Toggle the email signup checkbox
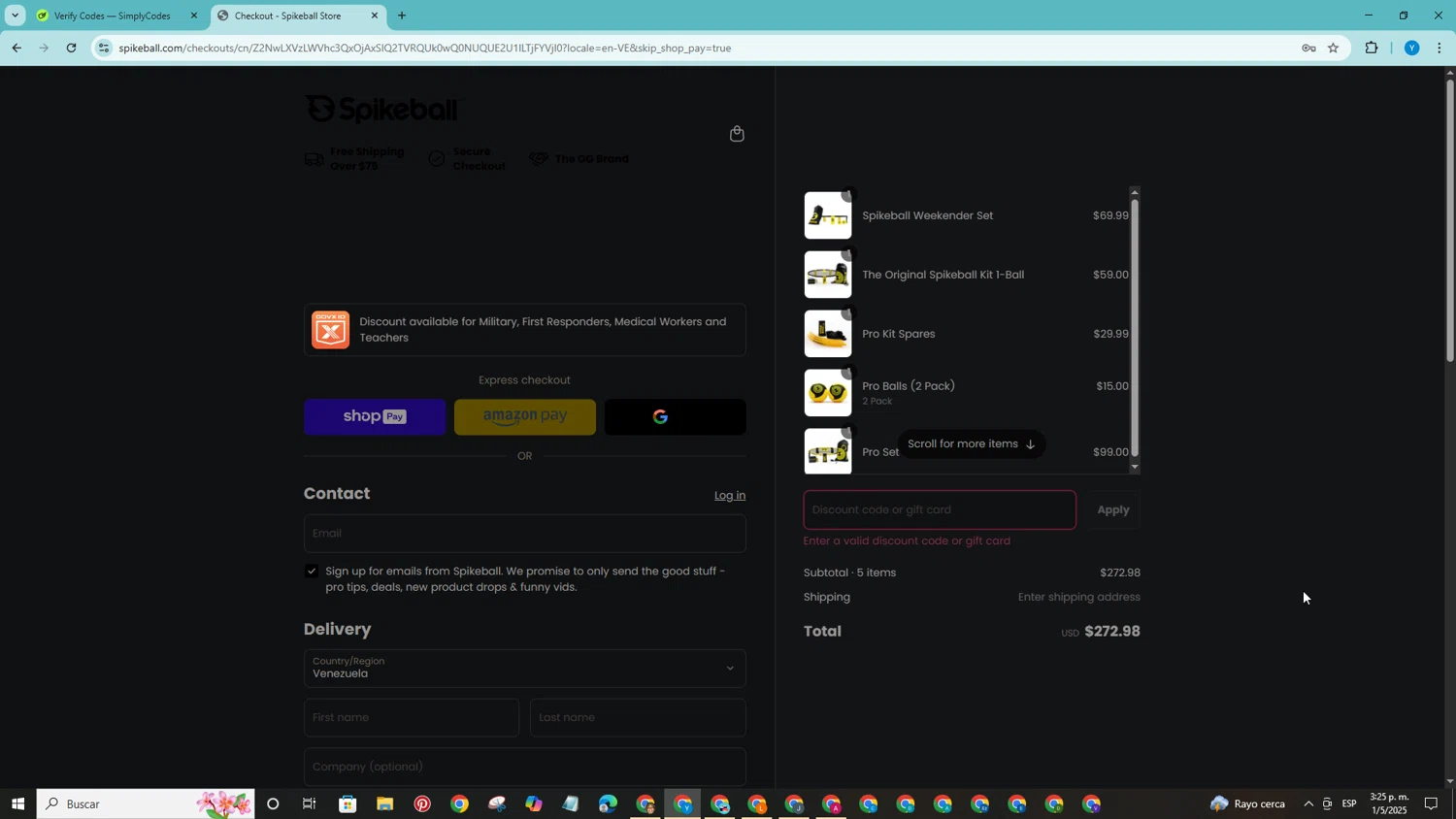 pos(311,571)
